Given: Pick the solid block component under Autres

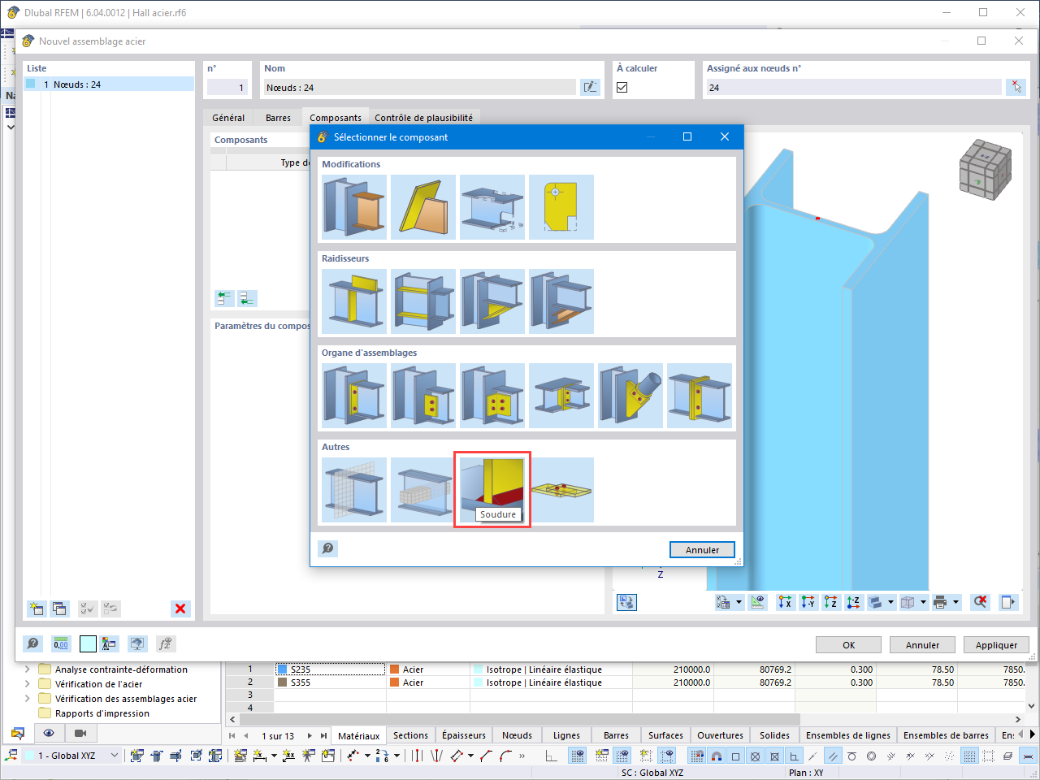Looking at the screenshot, I should click(x=423, y=489).
